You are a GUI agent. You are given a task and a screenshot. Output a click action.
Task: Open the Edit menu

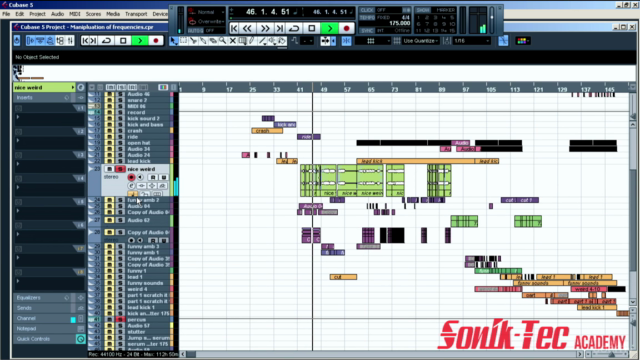point(20,14)
